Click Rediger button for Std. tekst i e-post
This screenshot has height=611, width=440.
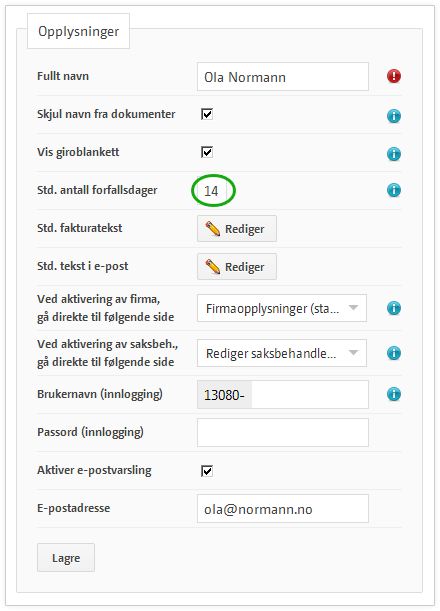(x=237, y=267)
